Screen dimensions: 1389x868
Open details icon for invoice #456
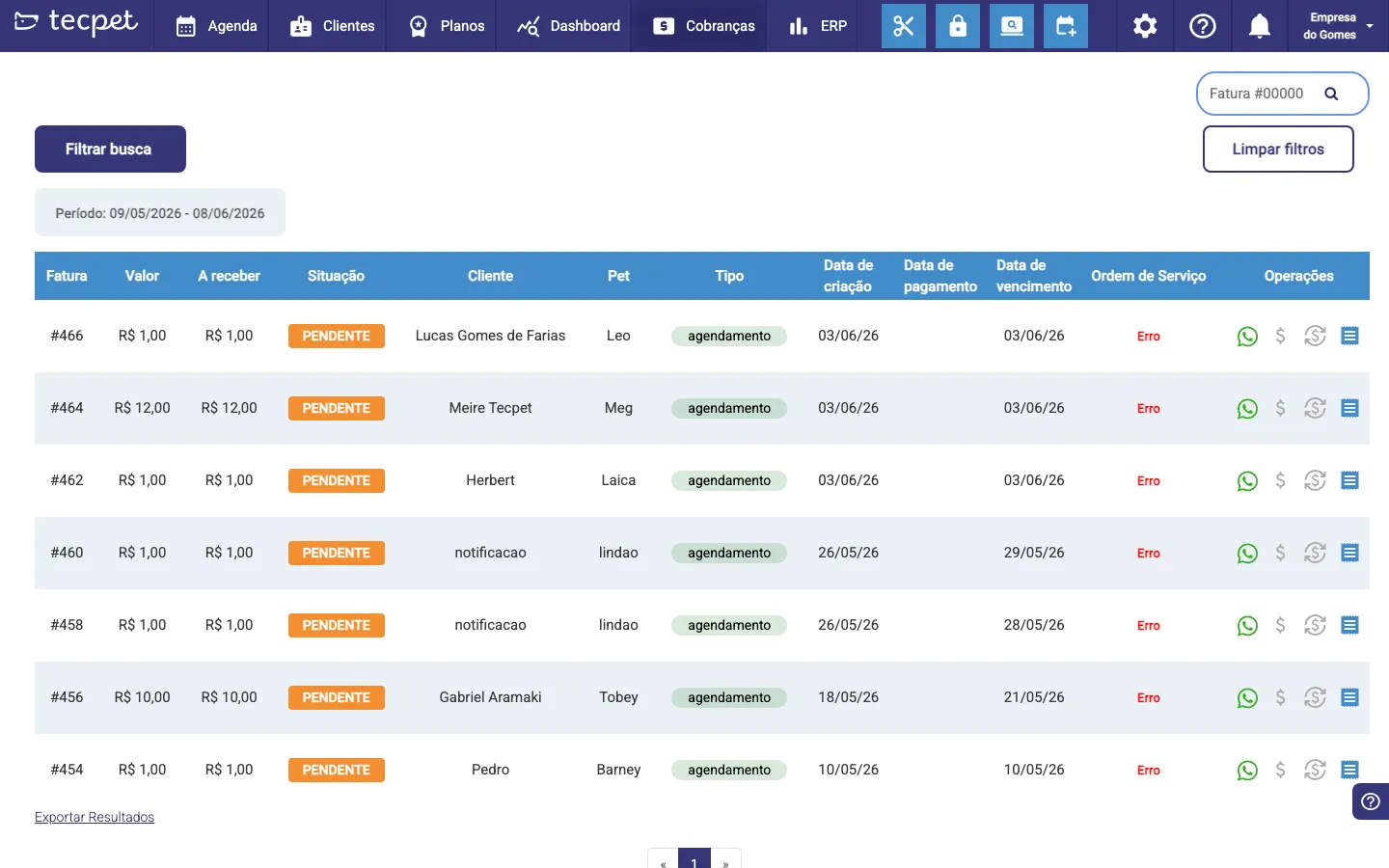coord(1349,697)
